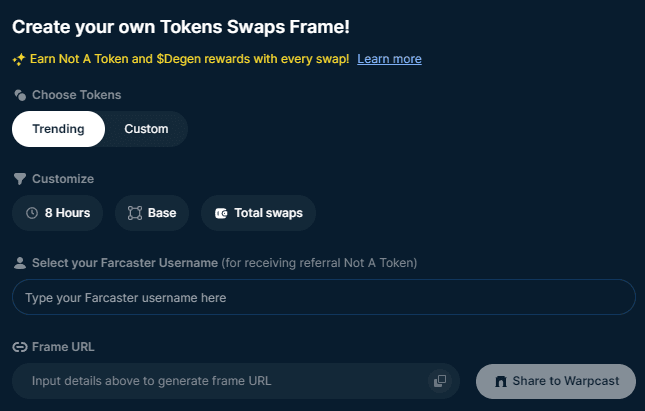Click the link icon next to Frame URL
This screenshot has width=645, height=411.
click(19, 347)
